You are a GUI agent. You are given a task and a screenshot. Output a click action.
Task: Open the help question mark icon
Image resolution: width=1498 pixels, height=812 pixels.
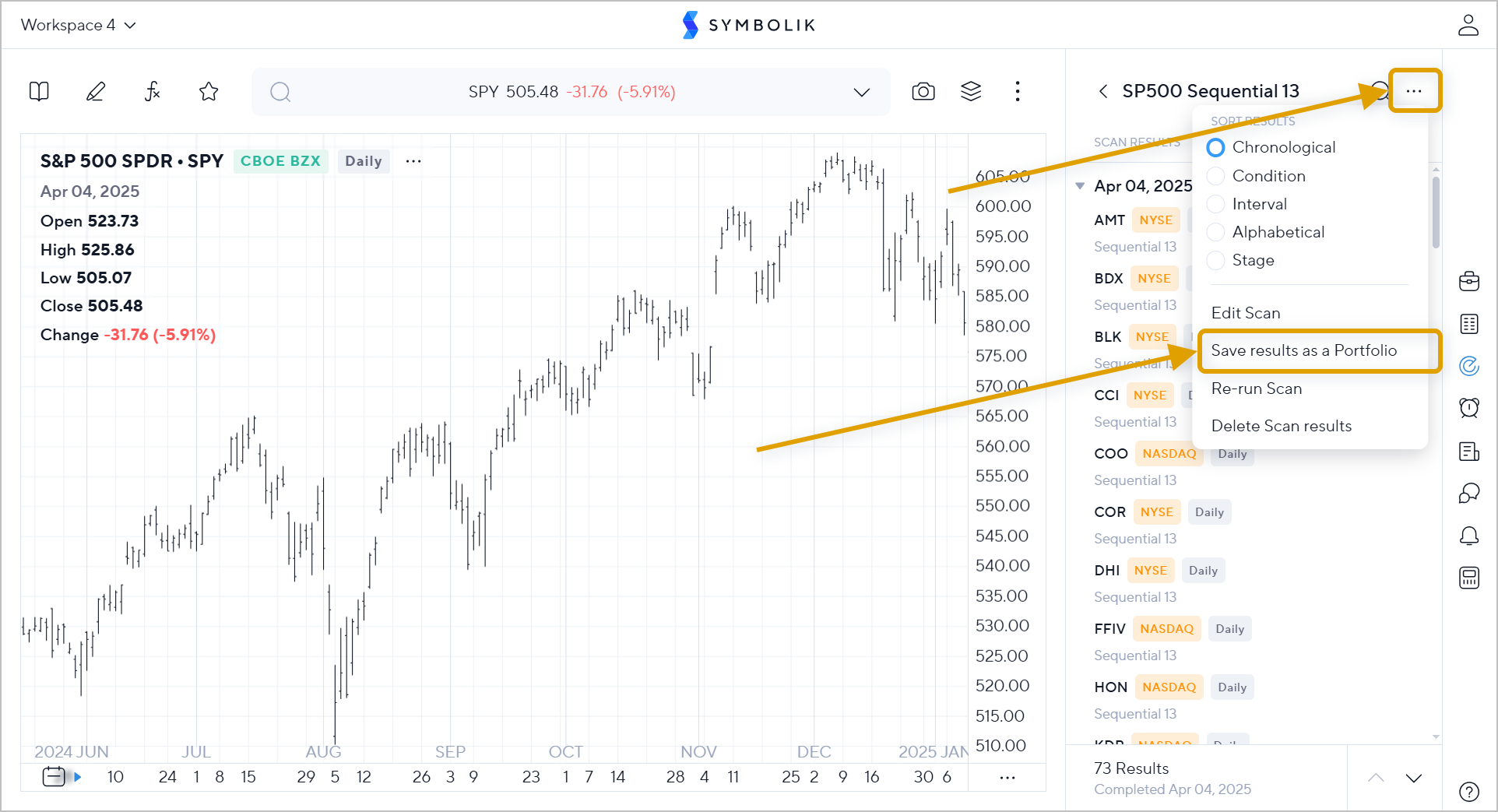coord(1469,792)
